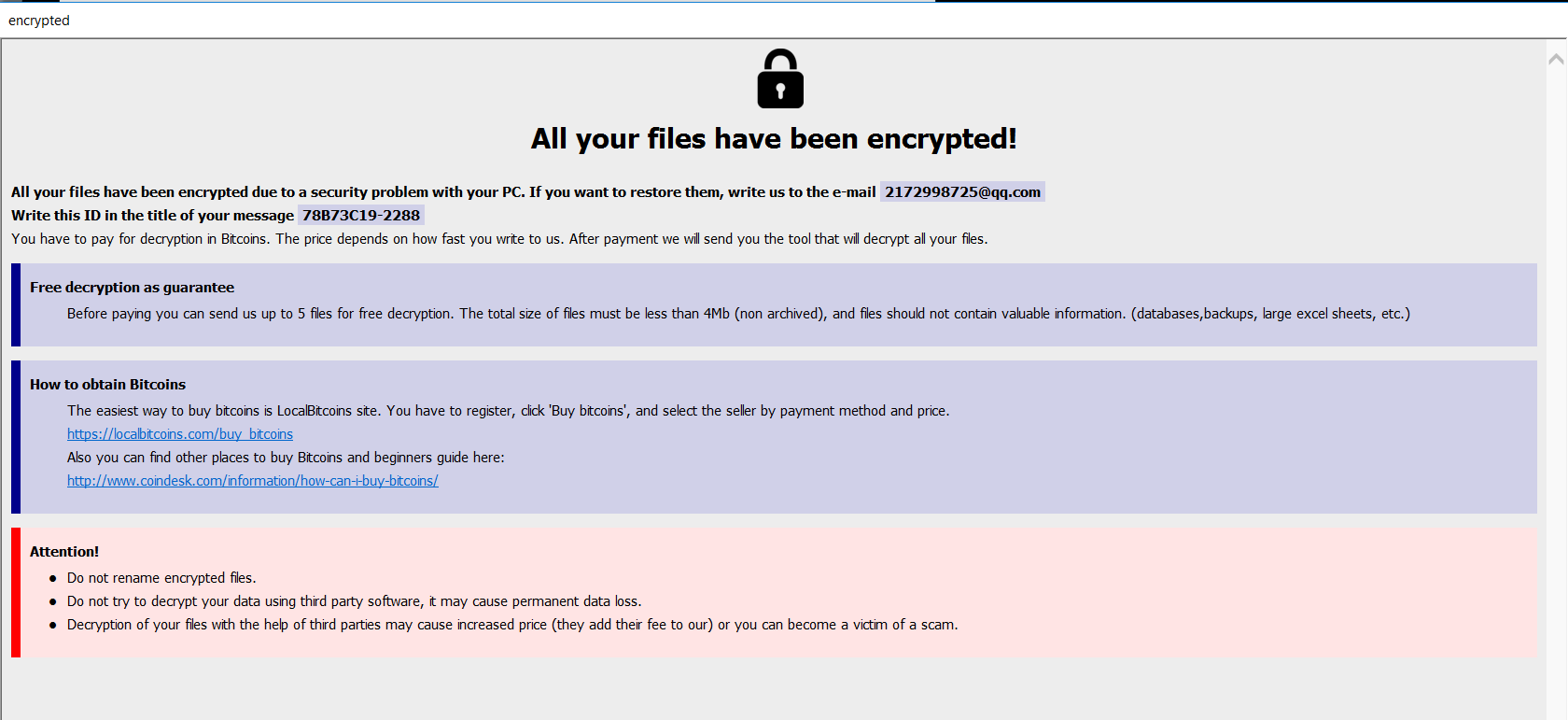Select the 'Free decryption as guarantee' heading
Viewport: 1568px width, 720px height.
pyautogui.click(x=132, y=288)
